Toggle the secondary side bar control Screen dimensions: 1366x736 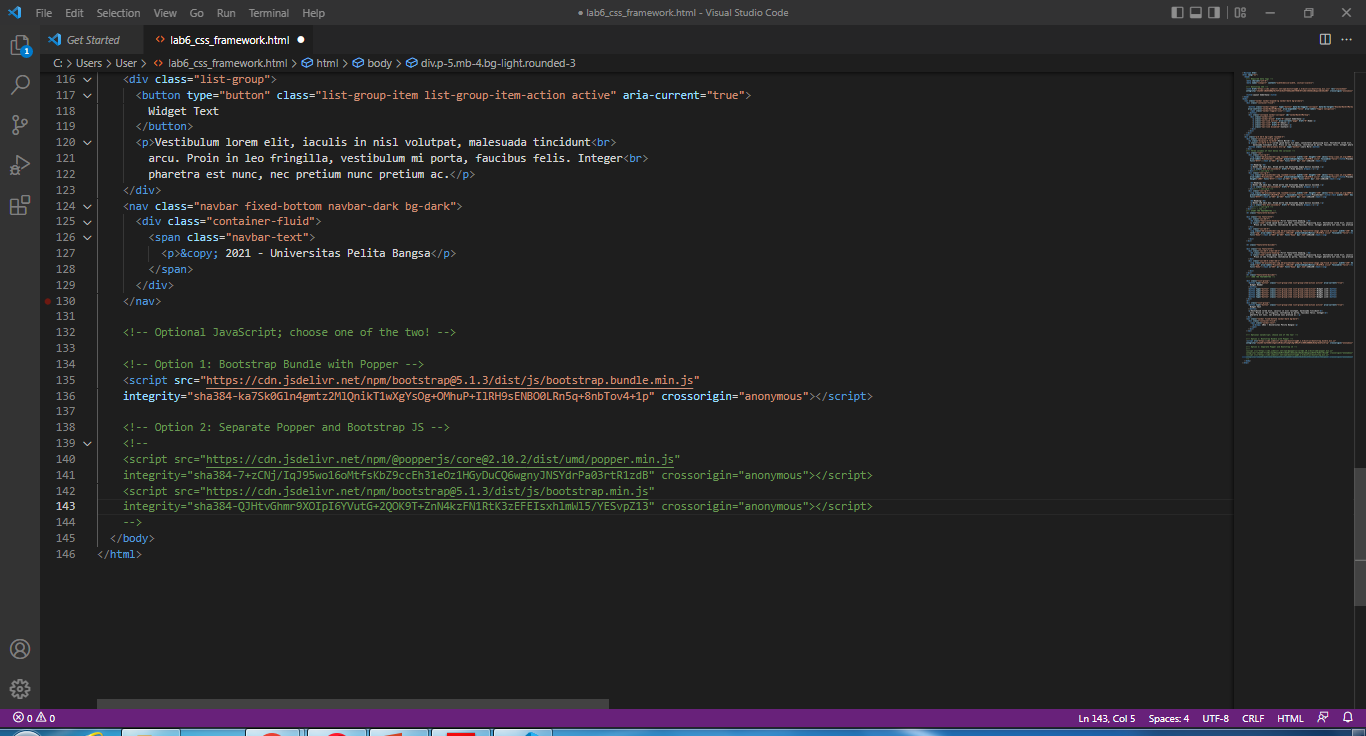coord(1214,12)
